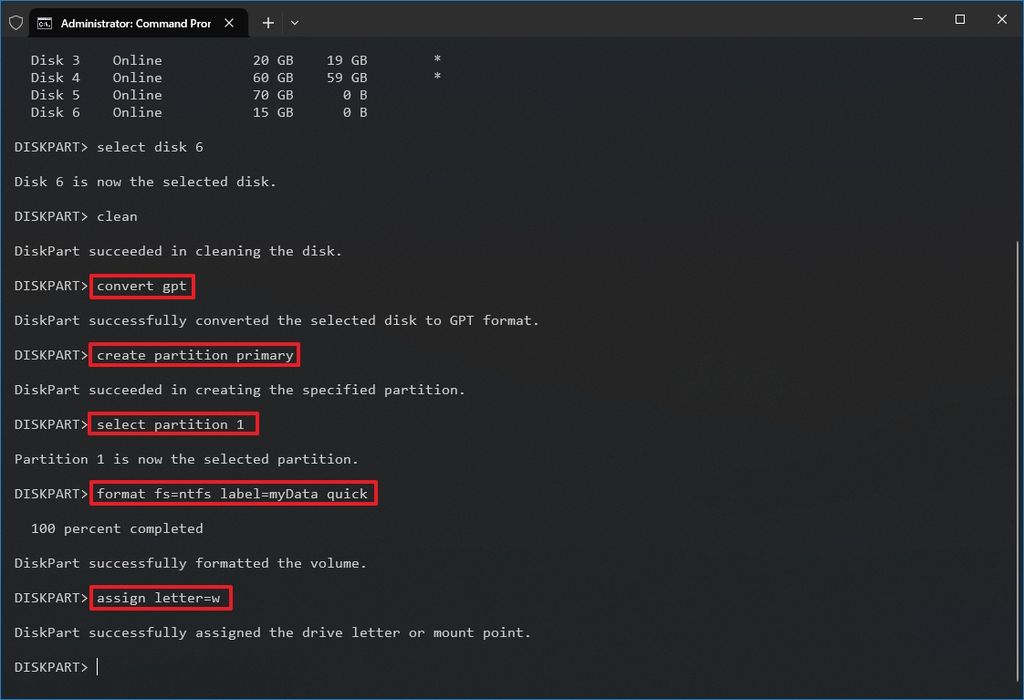Screen dimensions: 1024x700
Task: Click the maximize button of the terminal window
Action: click(959, 19)
